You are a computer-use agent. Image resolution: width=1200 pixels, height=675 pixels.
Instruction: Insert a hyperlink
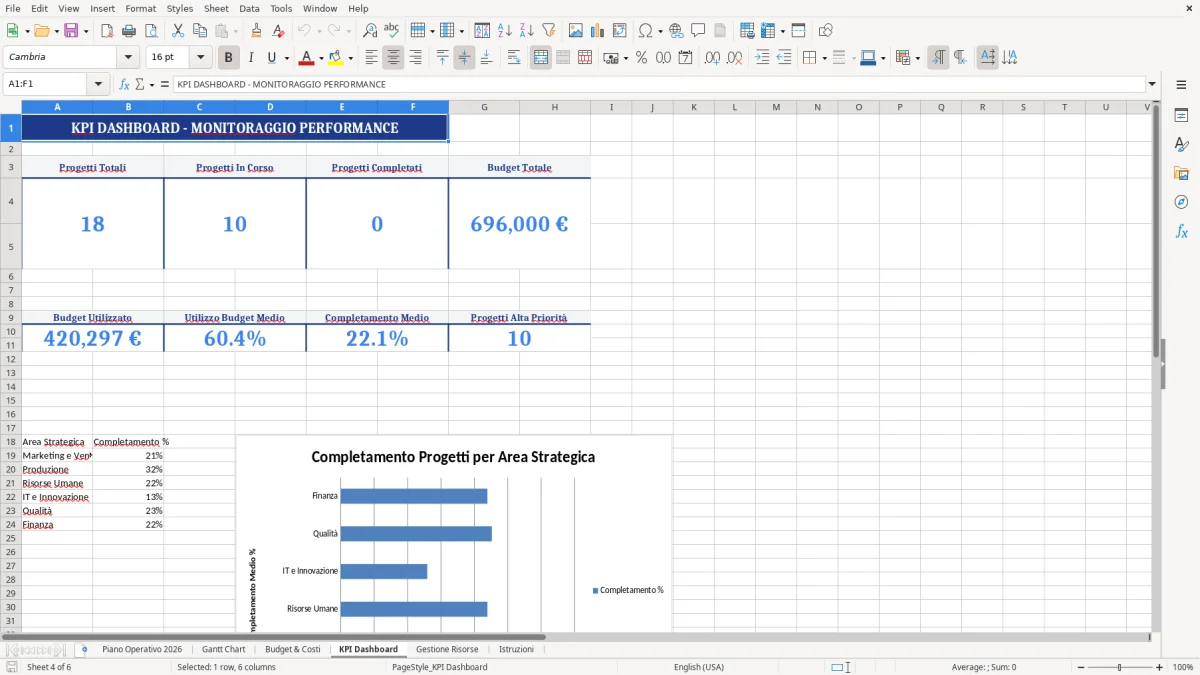[676, 31]
